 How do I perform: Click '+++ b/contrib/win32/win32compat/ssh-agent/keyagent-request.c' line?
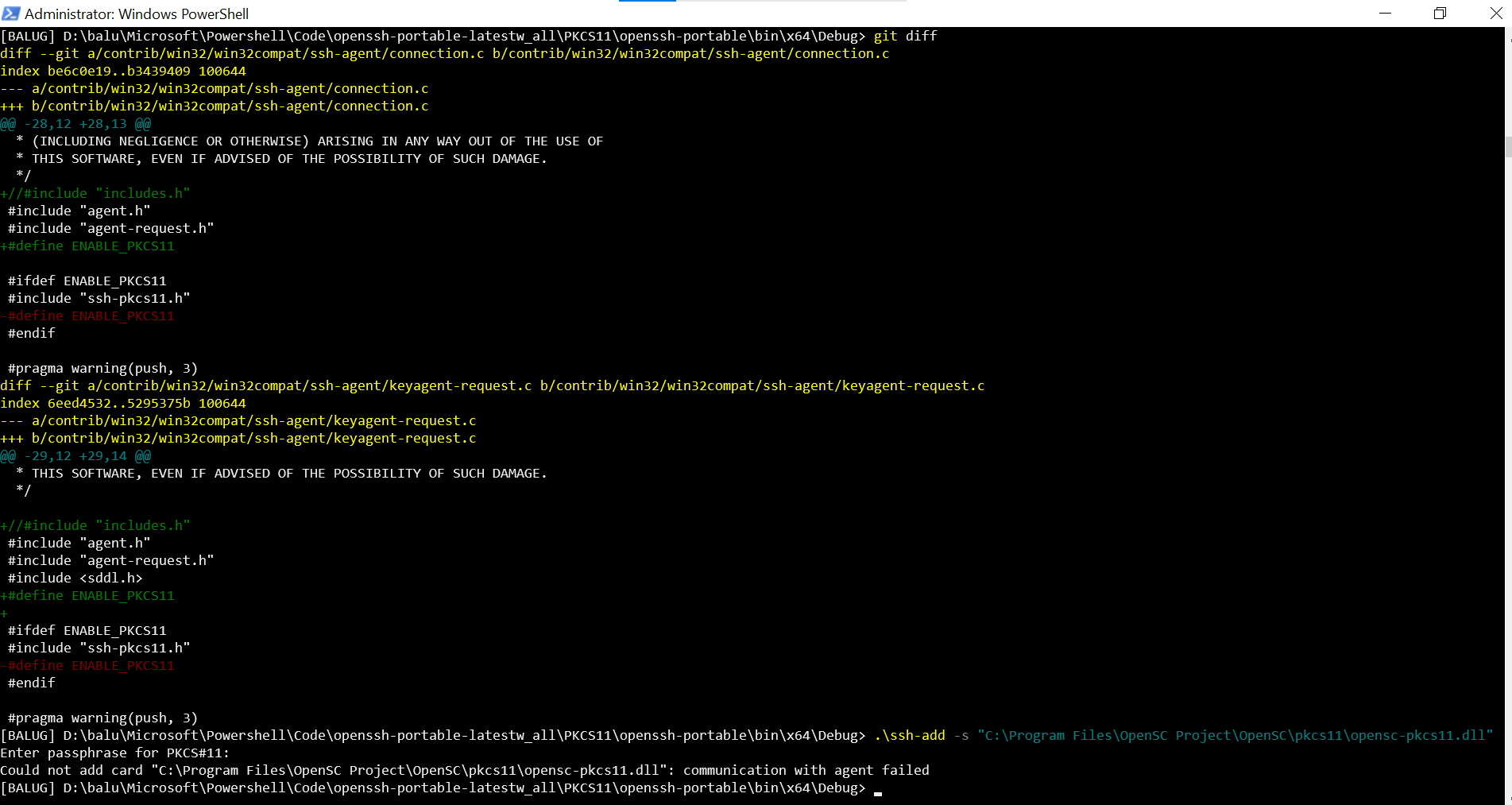[238, 438]
